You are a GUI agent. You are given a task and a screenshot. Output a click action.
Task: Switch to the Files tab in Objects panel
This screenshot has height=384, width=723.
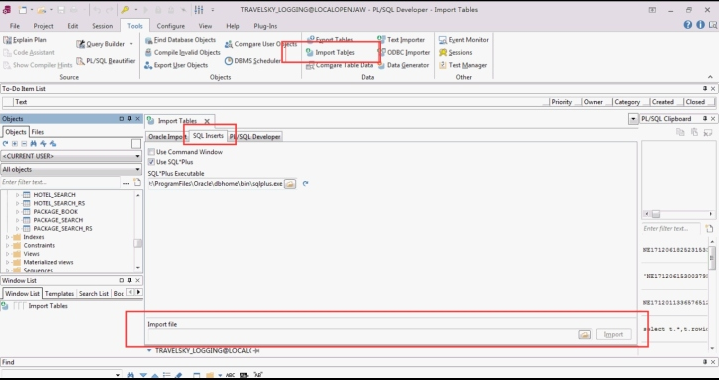click(x=38, y=132)
